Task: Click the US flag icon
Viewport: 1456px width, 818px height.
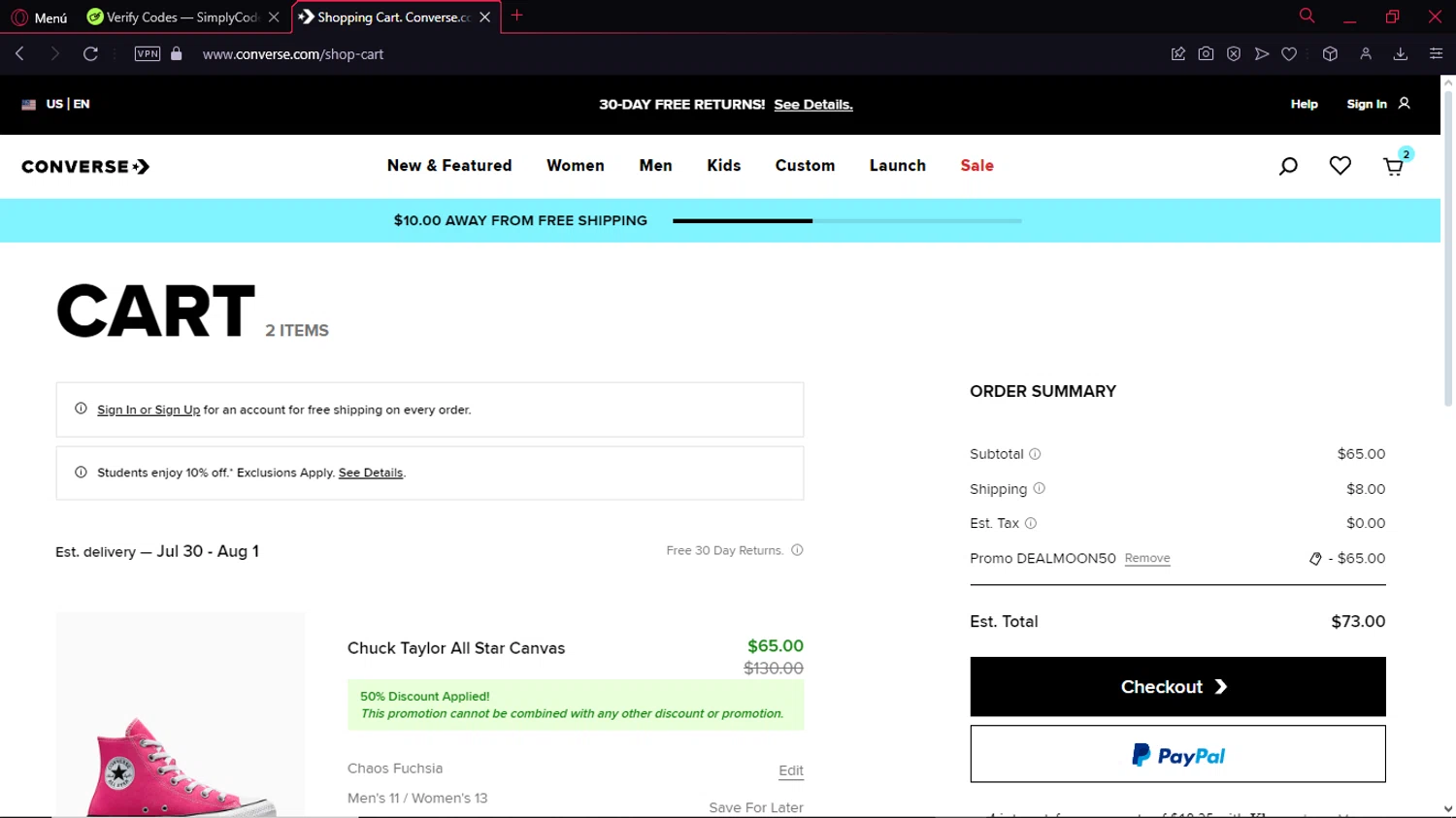Action: point(29,104)
